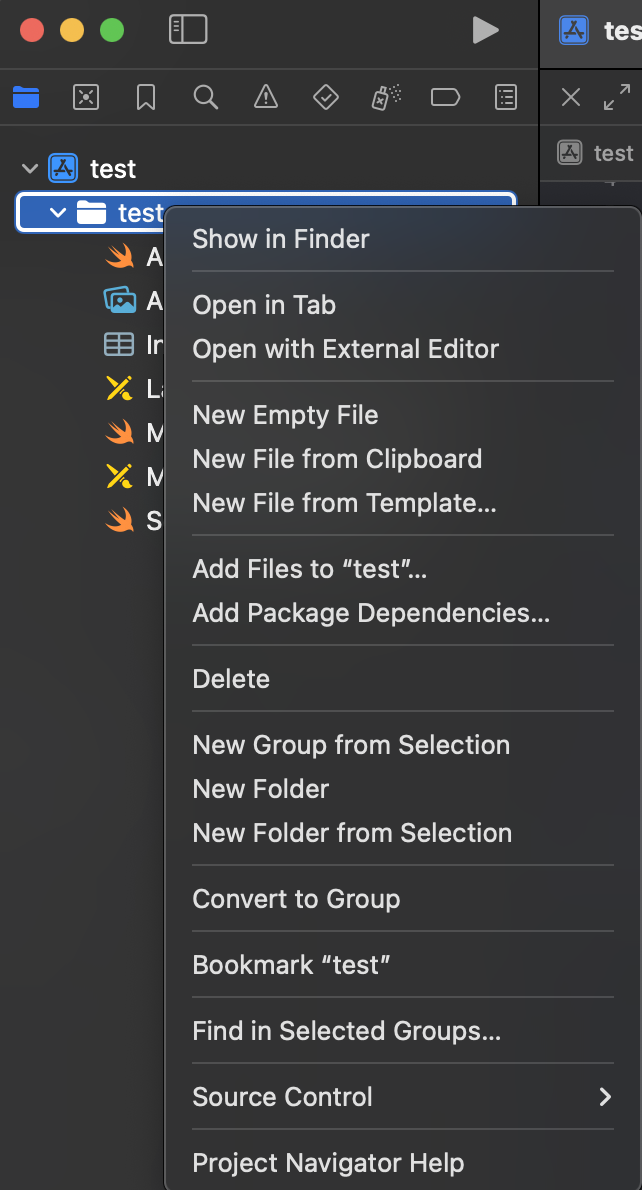Open the Source Control navigator icon
Screen dimensions: 642x1190
tap(86, 97)
